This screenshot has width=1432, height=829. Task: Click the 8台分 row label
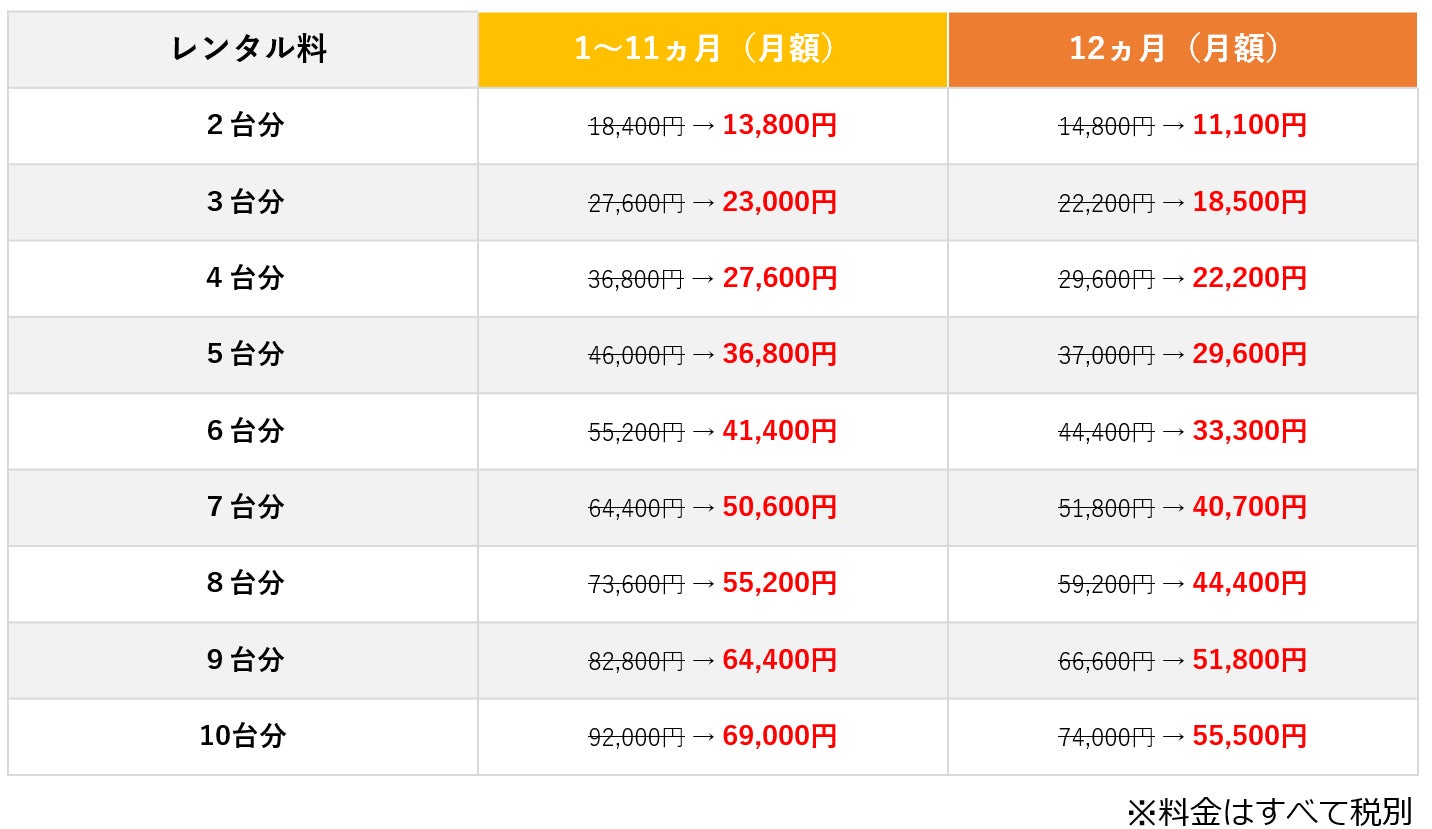pyautogui.click(x=245, y=584)
